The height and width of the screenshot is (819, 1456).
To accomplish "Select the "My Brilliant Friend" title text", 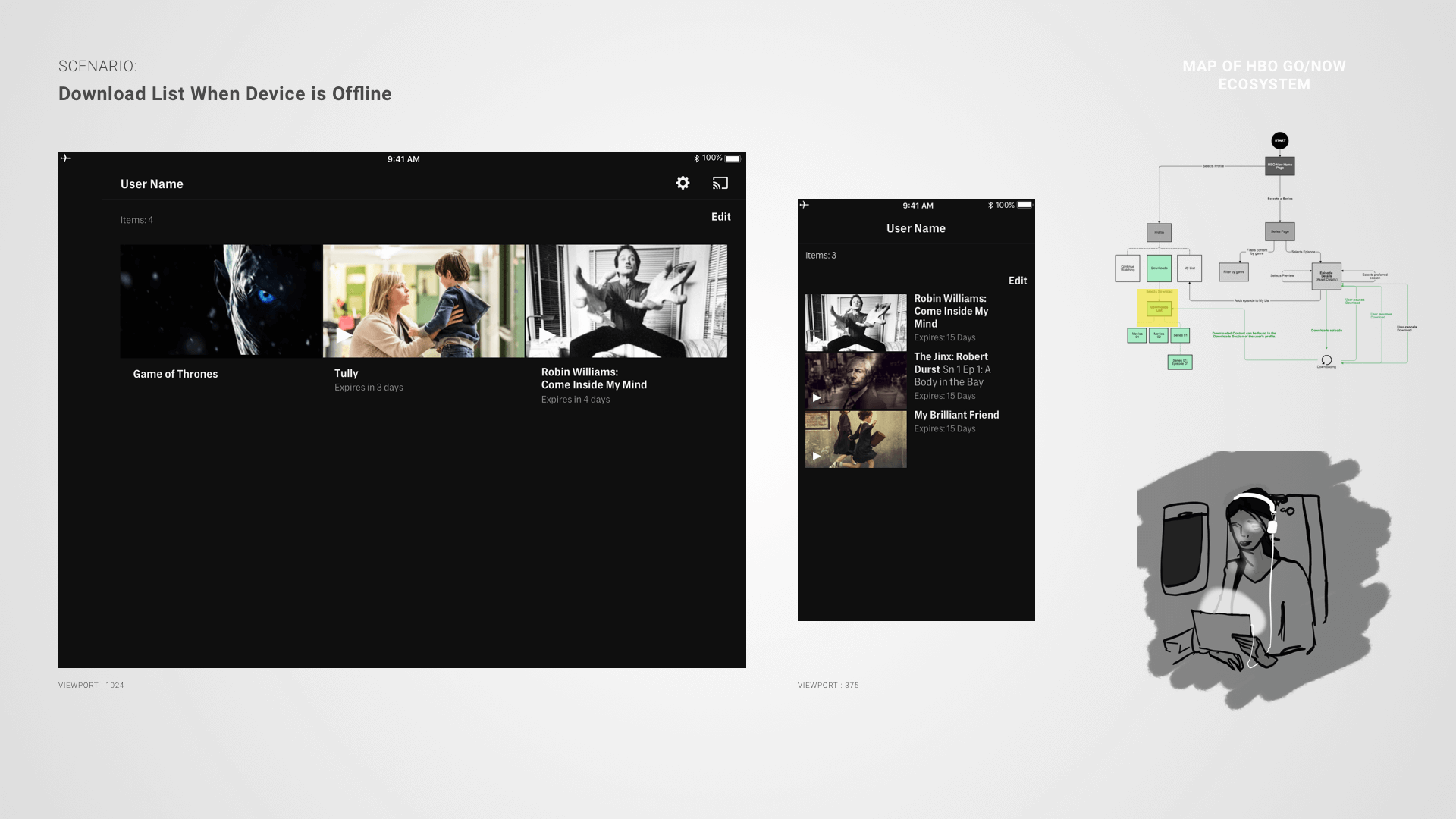I will [957, 415].
